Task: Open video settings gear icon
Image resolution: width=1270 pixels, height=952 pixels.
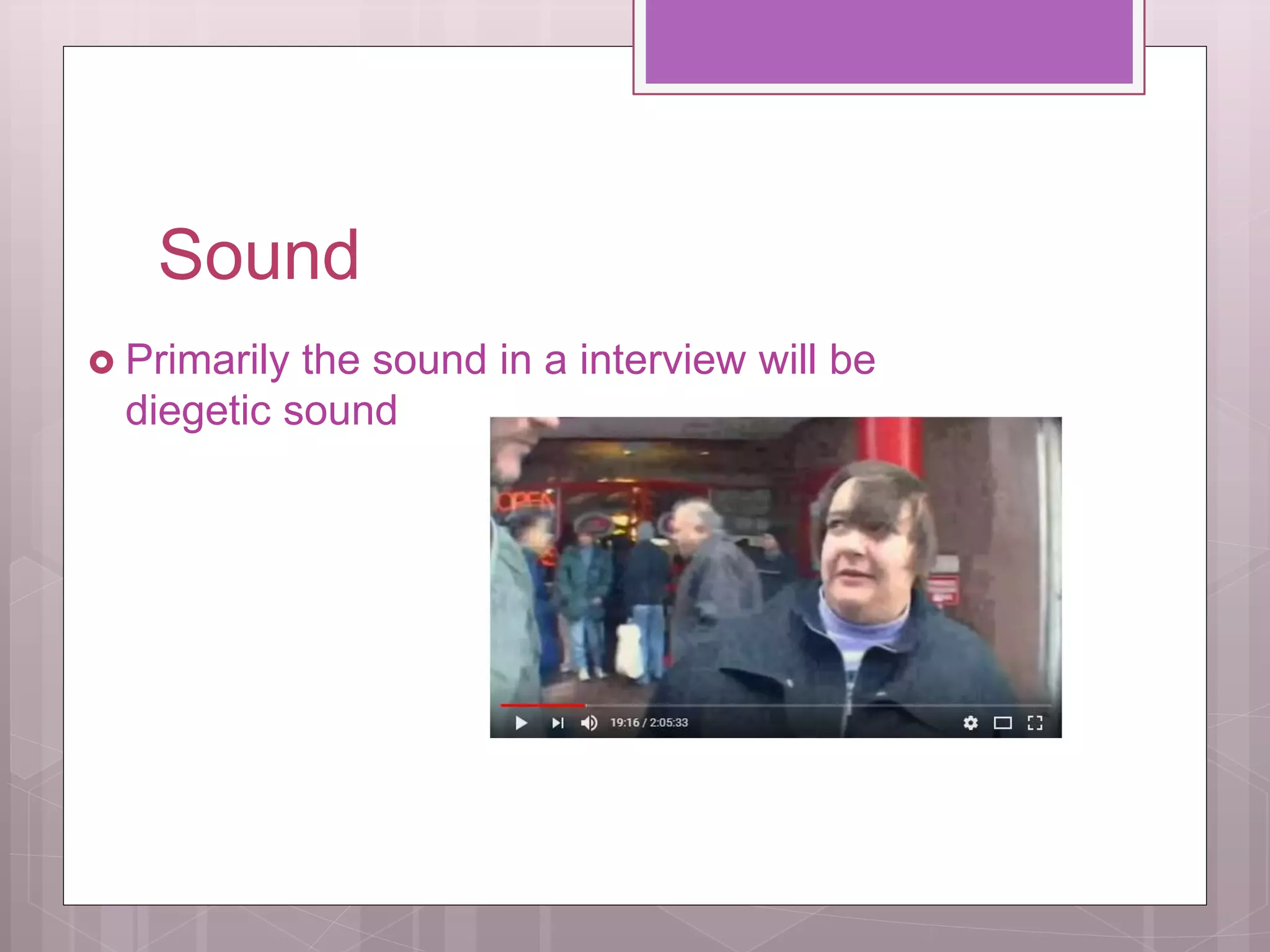Action: coord(970,723)
